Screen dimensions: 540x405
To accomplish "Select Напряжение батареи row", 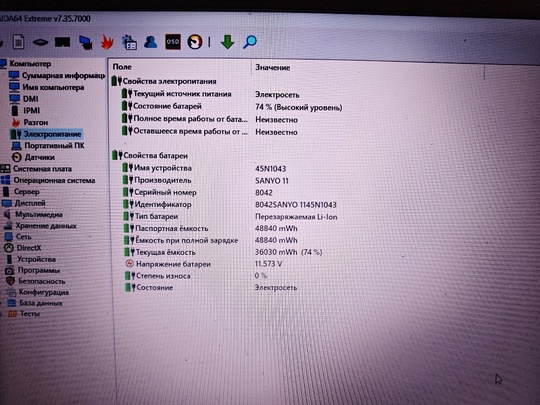I will click(x=204, y=264).
